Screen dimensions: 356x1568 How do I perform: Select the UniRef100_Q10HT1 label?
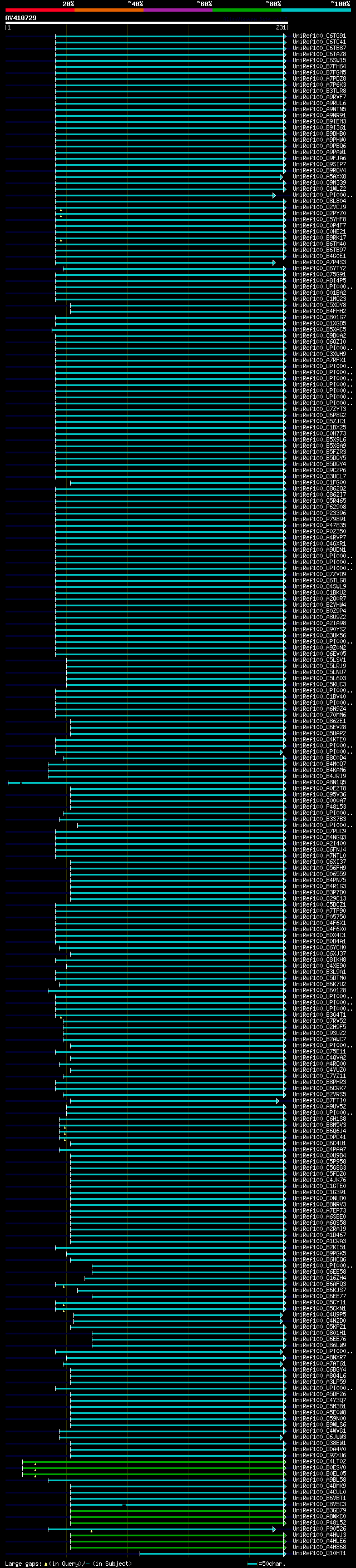(319, 1554)
